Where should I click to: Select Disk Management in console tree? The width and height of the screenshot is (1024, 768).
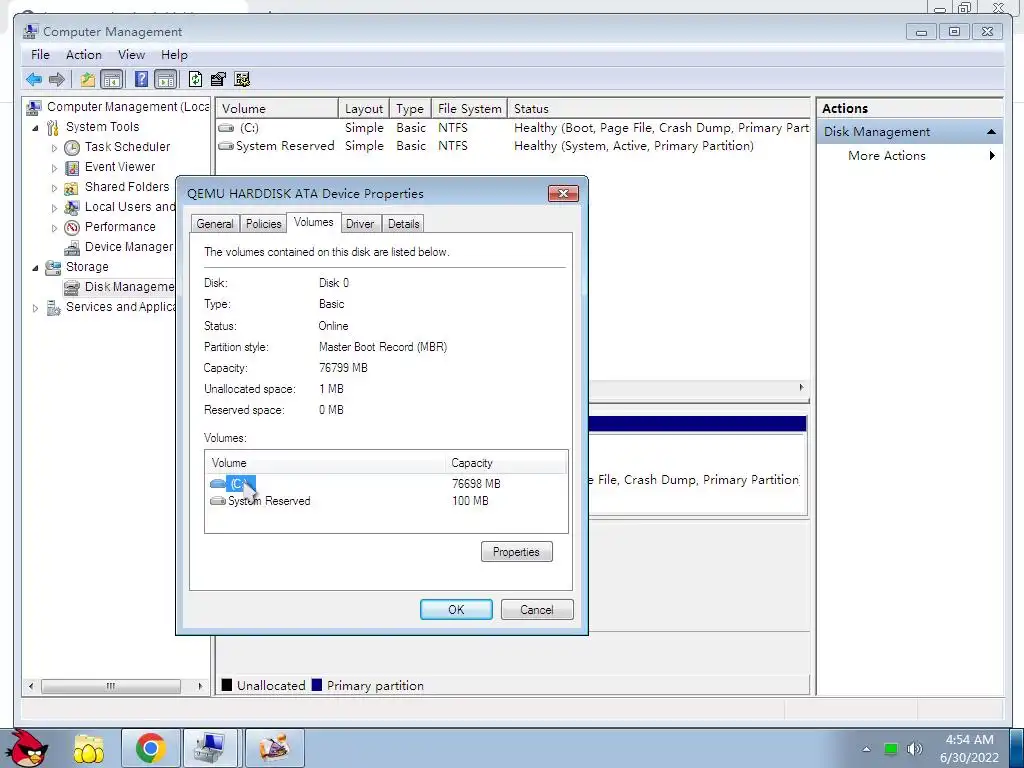pos(129,287)
